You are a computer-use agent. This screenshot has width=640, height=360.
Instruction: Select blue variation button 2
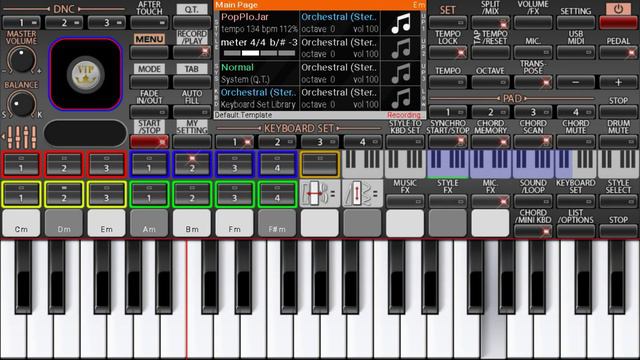click(x=192, y=164)
